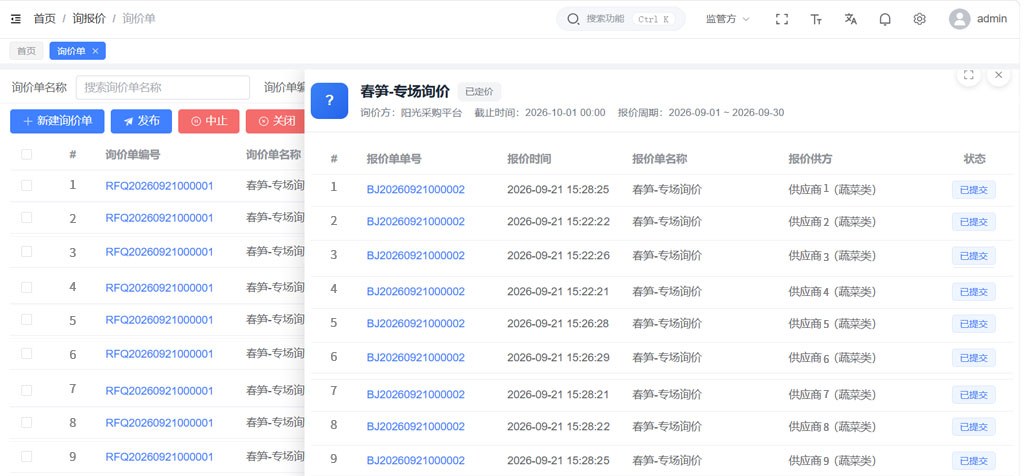
Task: Check the checkbox for row 4
Action: pos(26,287)
